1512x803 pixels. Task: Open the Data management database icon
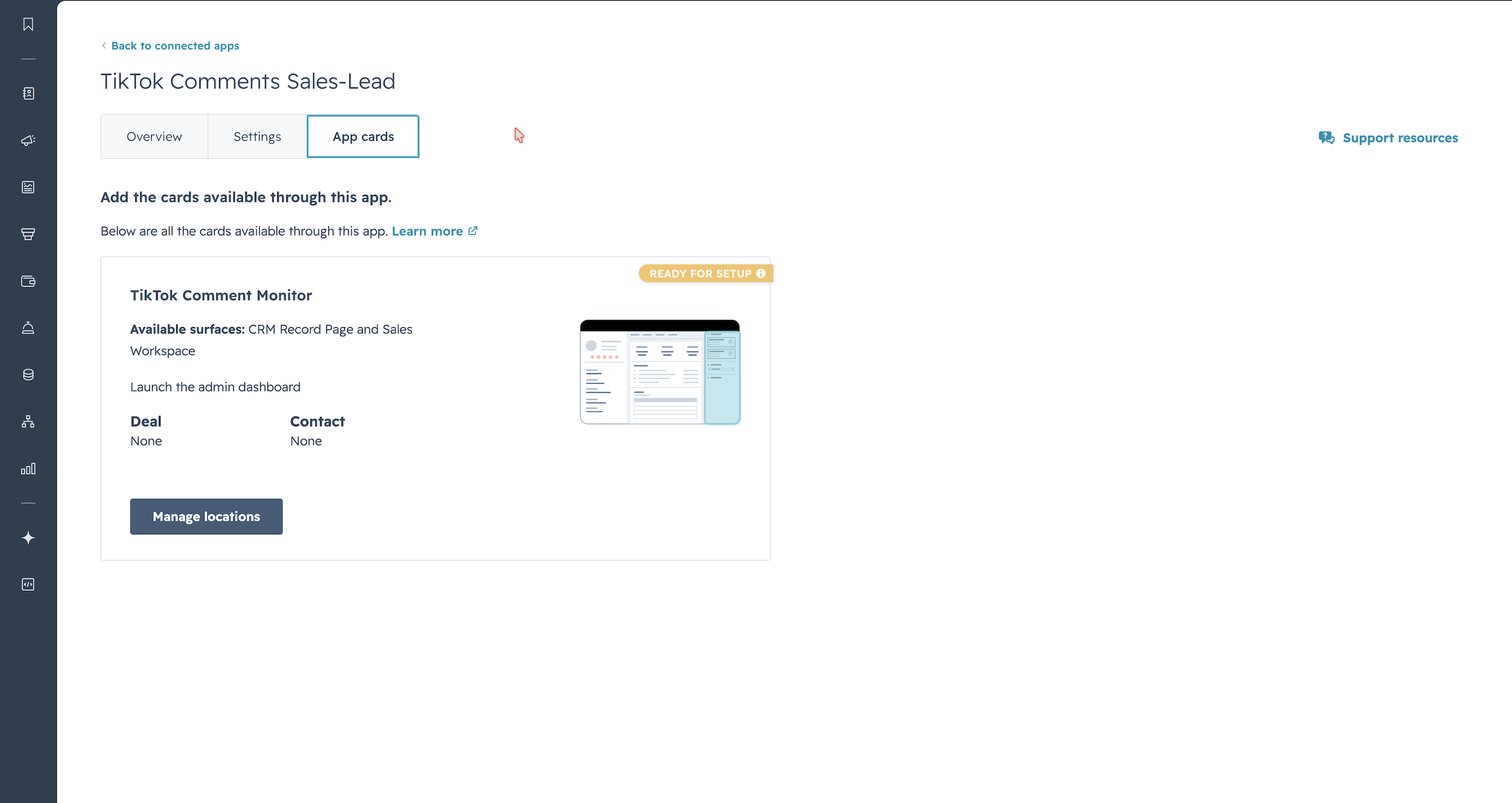28,375
